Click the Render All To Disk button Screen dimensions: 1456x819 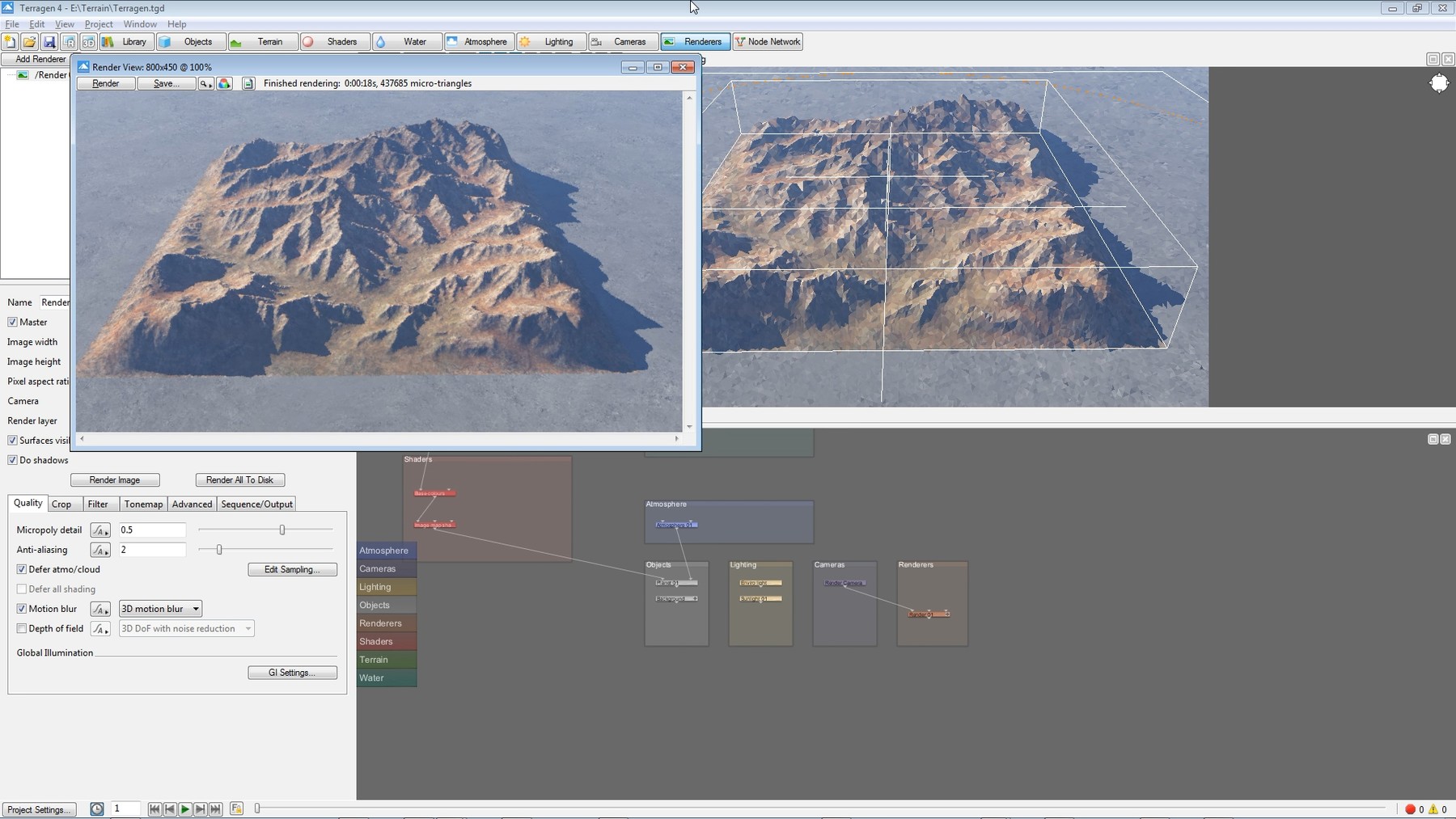[239, 479]
